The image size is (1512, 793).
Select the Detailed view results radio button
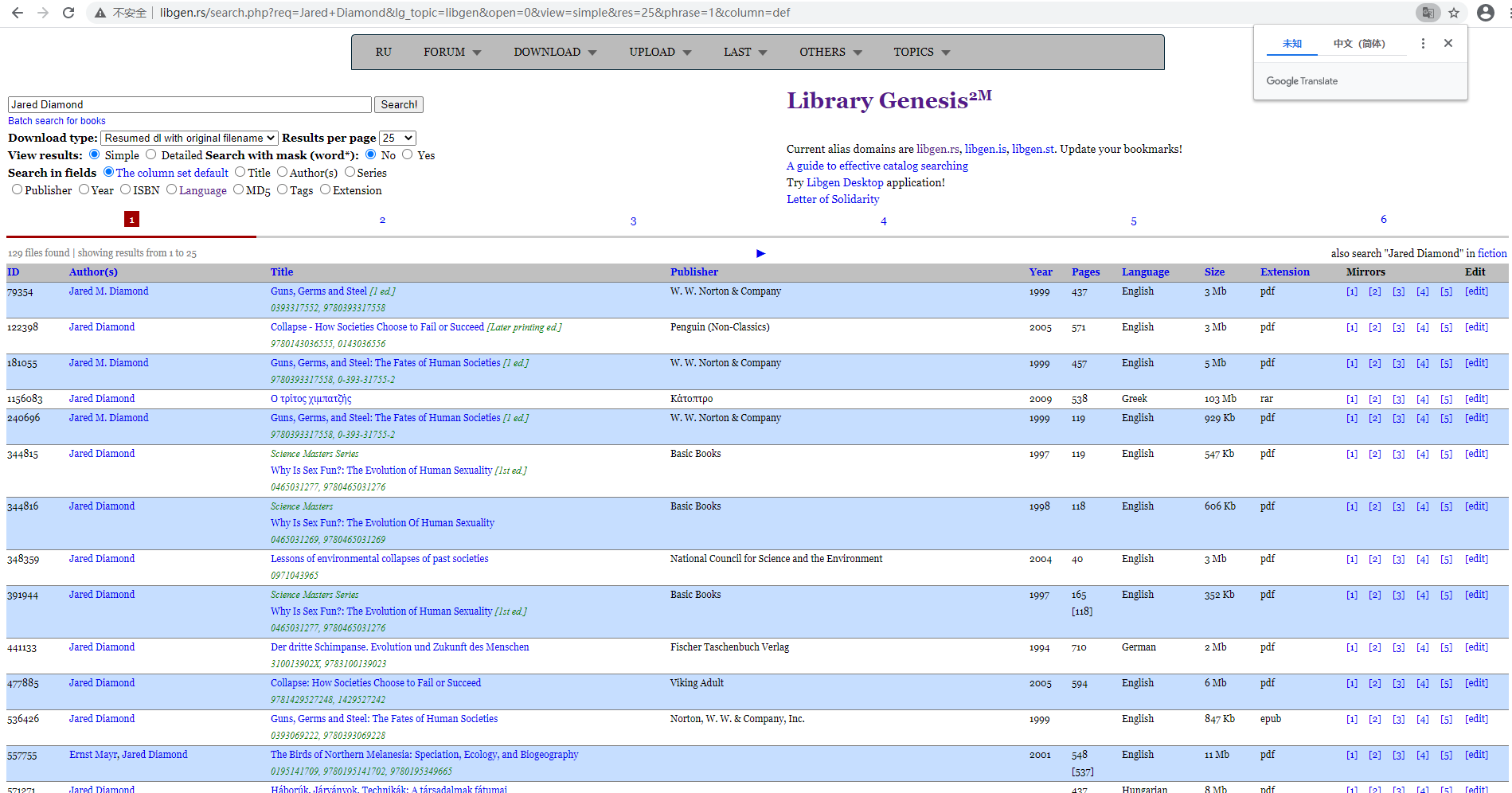(x=150, y=154)
